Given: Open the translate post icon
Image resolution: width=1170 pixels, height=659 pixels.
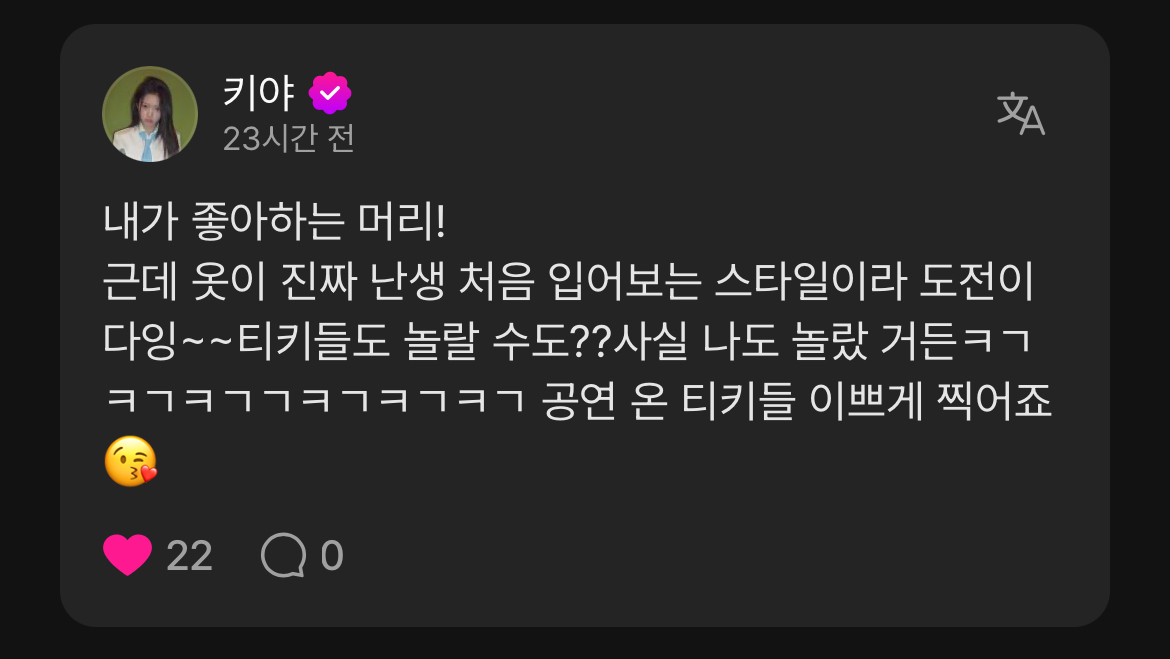Looking at the screenshot, I should tap(1021, 113).
